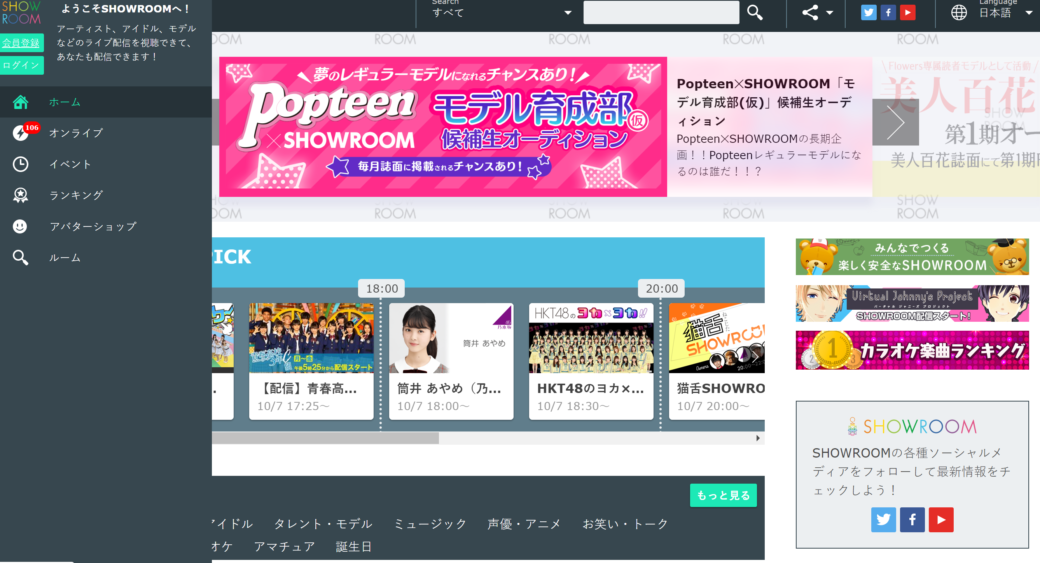Advance the banner carousel with the right arrow
The height and width of the screenshot is (563, 1040).
(895, 122)
